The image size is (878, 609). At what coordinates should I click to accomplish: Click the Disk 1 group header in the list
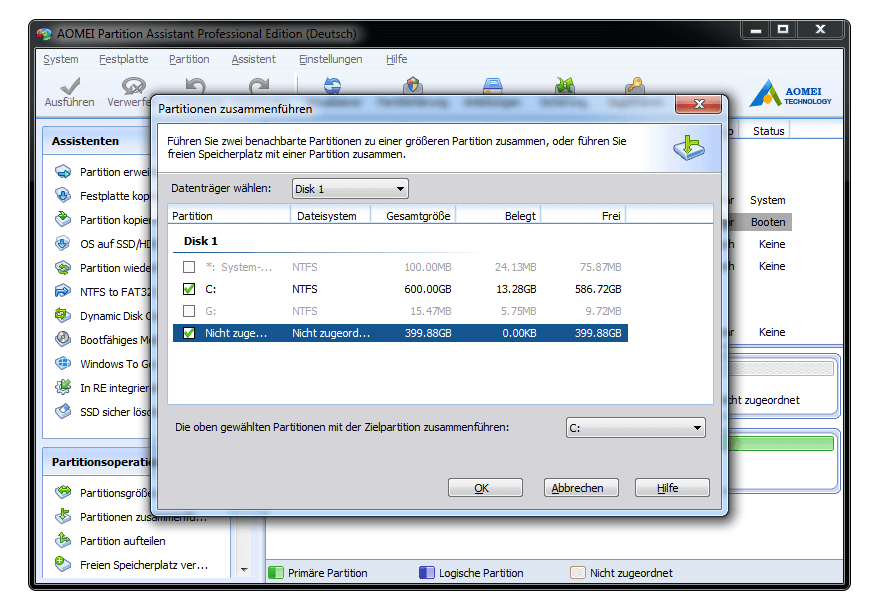(x=200, y=241)
